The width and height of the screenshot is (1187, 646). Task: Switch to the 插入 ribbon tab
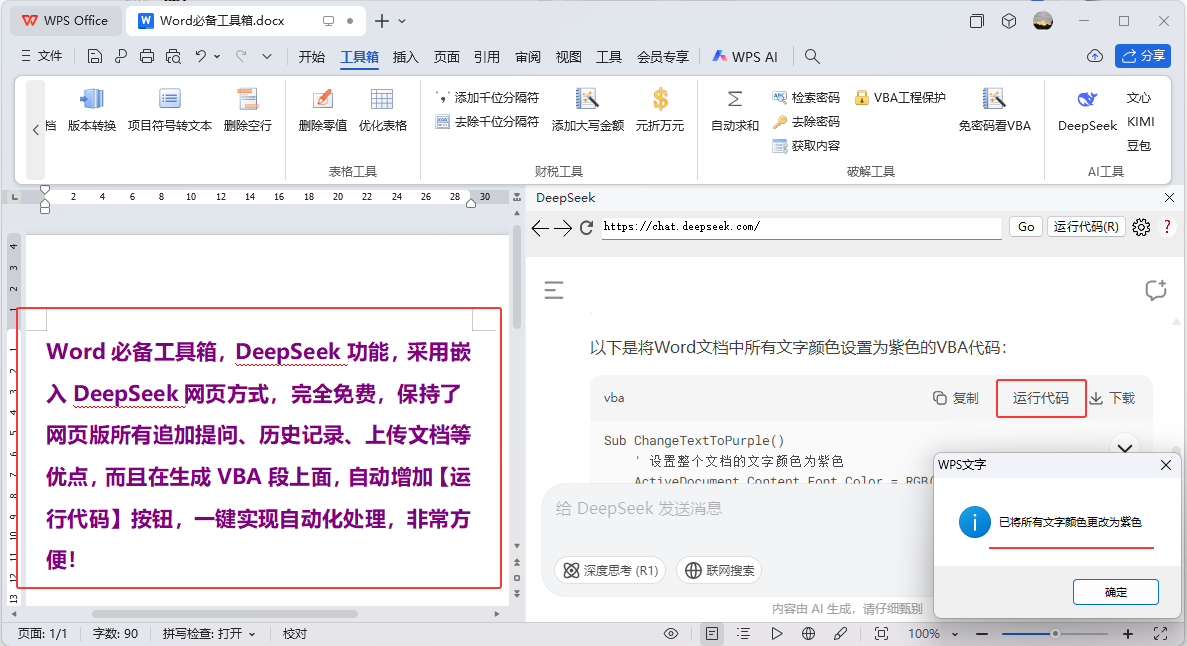pyautogui.click(x=406, y=57)
